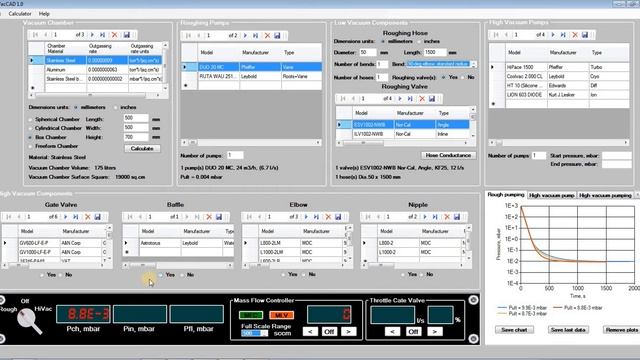Delete Vacuum Chamber record with red X
Screen dimensions: 640x360
coord(115,35)
